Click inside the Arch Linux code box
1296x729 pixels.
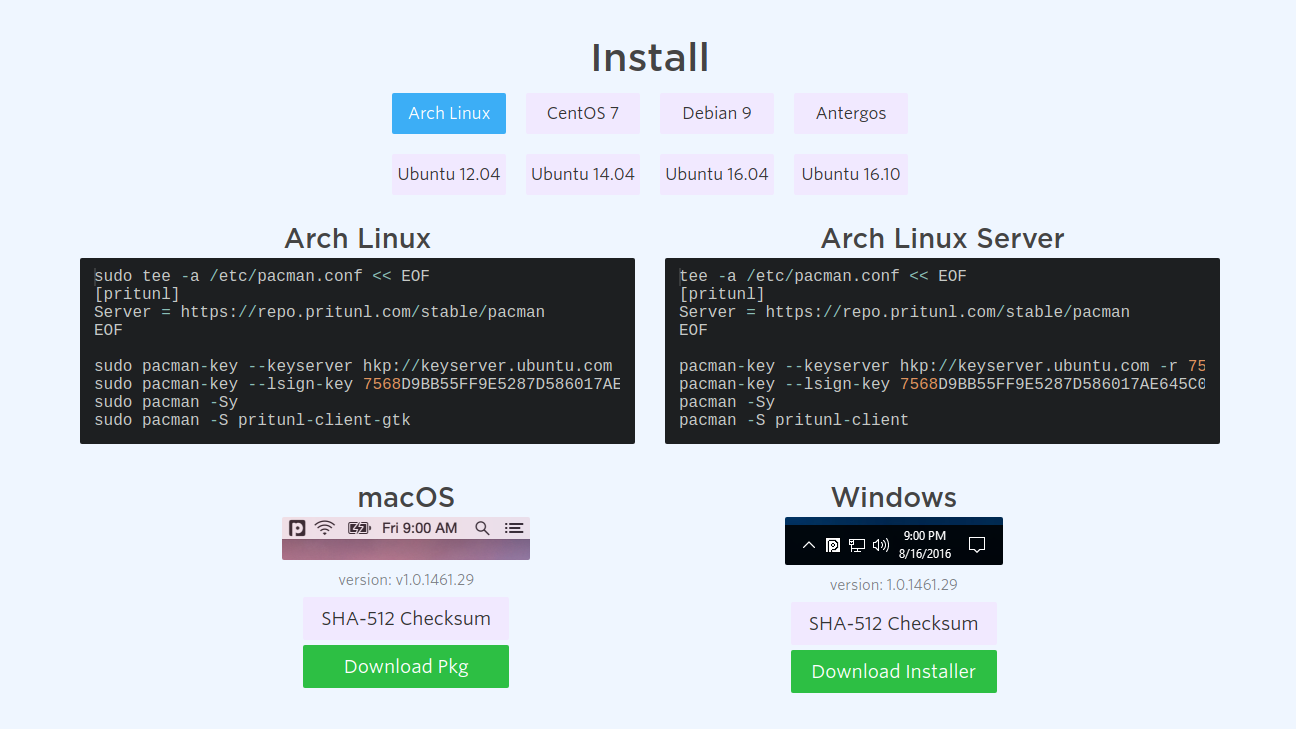(357, 351)
